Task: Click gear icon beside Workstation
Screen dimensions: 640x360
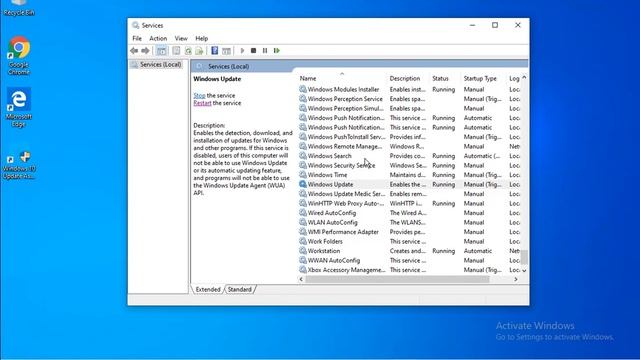Action: click(x=303, y=251)
